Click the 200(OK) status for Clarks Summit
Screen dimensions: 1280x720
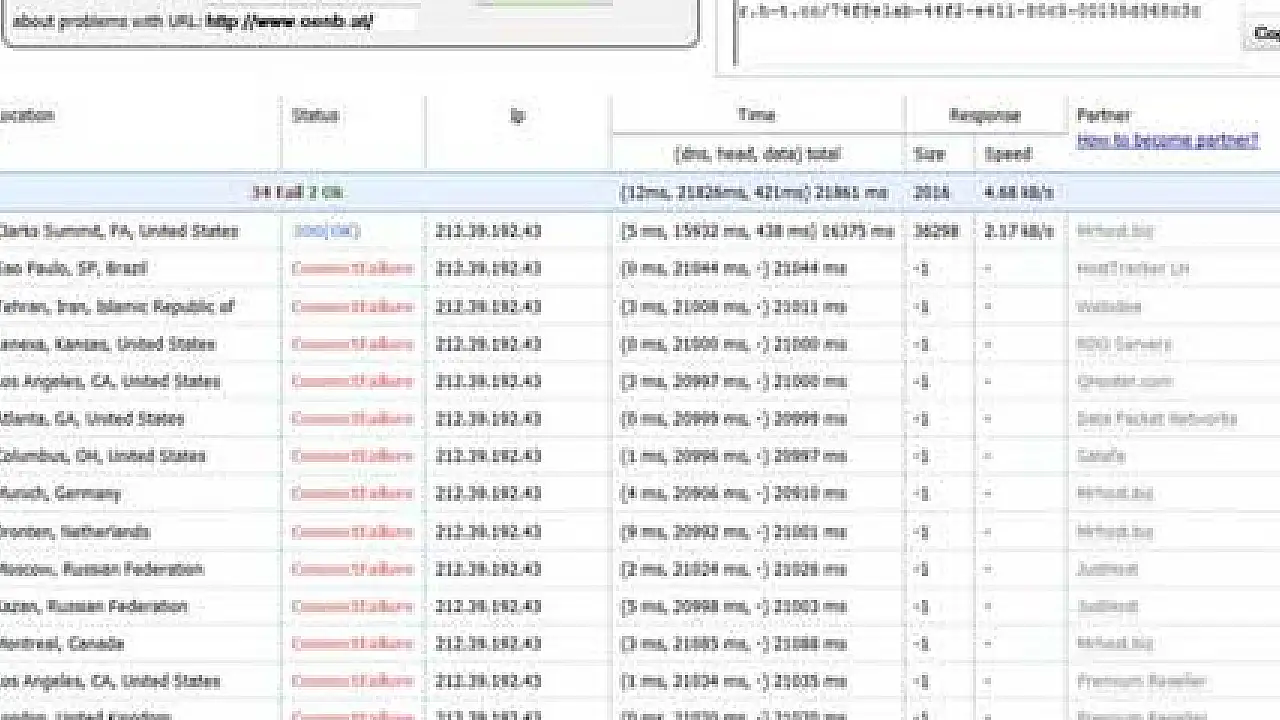click(x=326, y=231)
